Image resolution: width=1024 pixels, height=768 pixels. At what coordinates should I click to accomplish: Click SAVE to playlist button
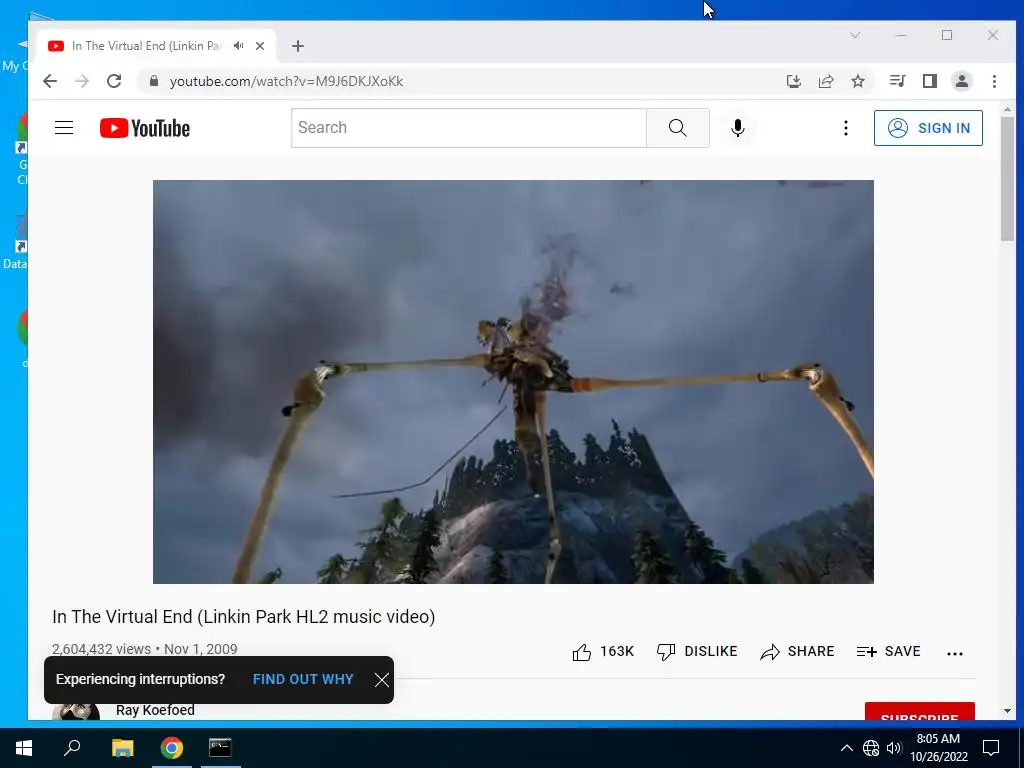click(888, 652)
